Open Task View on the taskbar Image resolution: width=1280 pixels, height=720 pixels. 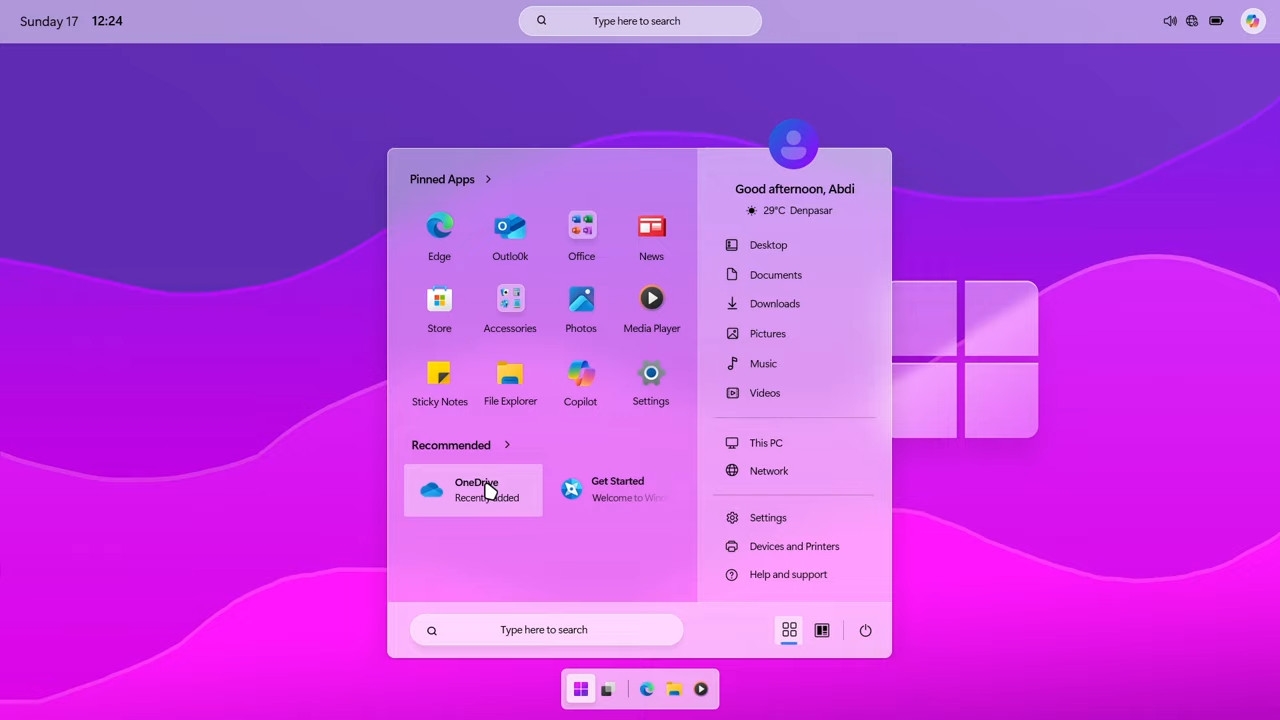click(607, 689)
